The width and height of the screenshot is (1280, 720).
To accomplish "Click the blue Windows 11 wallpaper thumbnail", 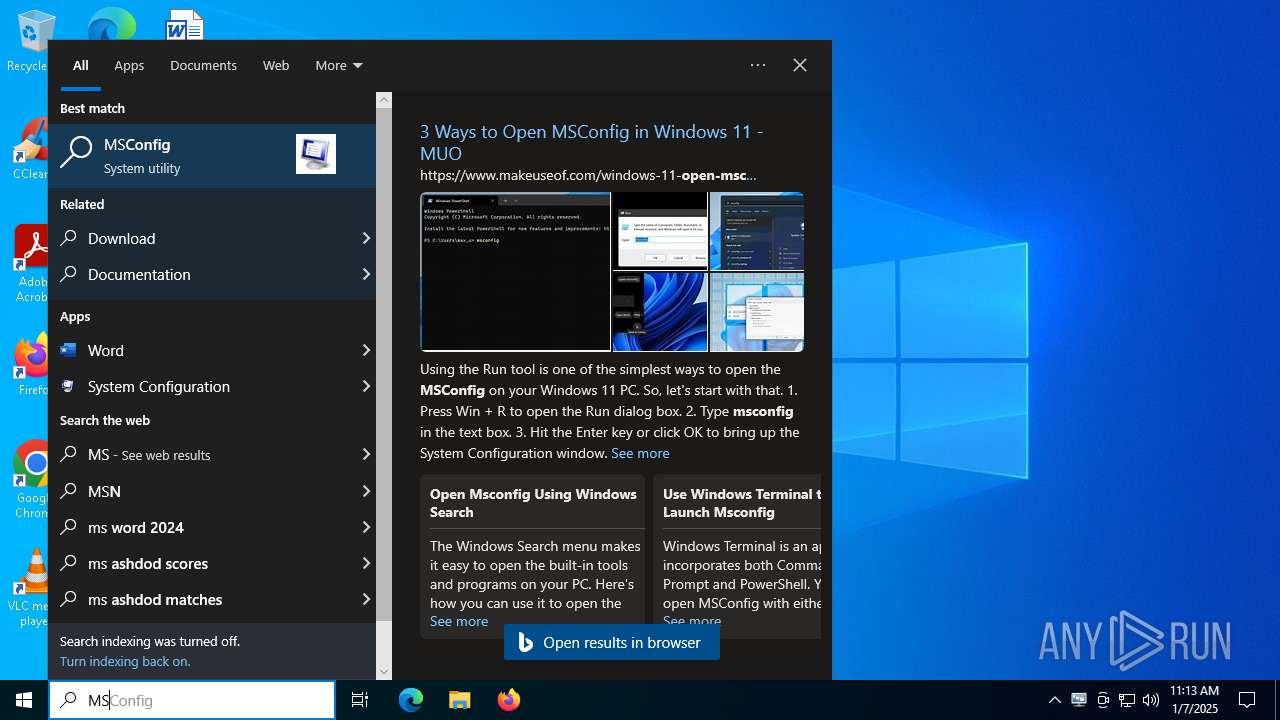I will click(660, 312).
